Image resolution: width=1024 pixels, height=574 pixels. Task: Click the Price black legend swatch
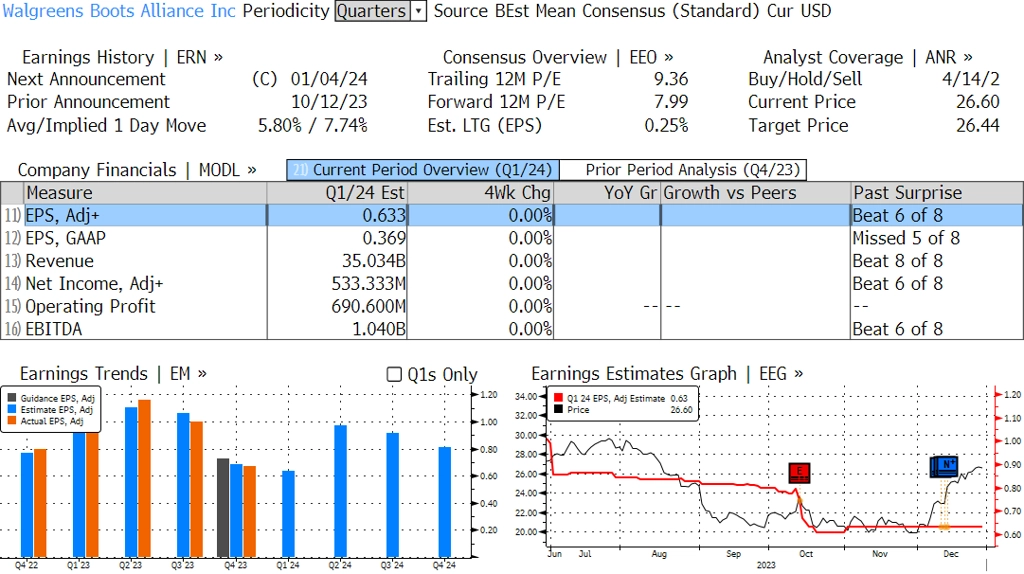click(x=558, y=409)
